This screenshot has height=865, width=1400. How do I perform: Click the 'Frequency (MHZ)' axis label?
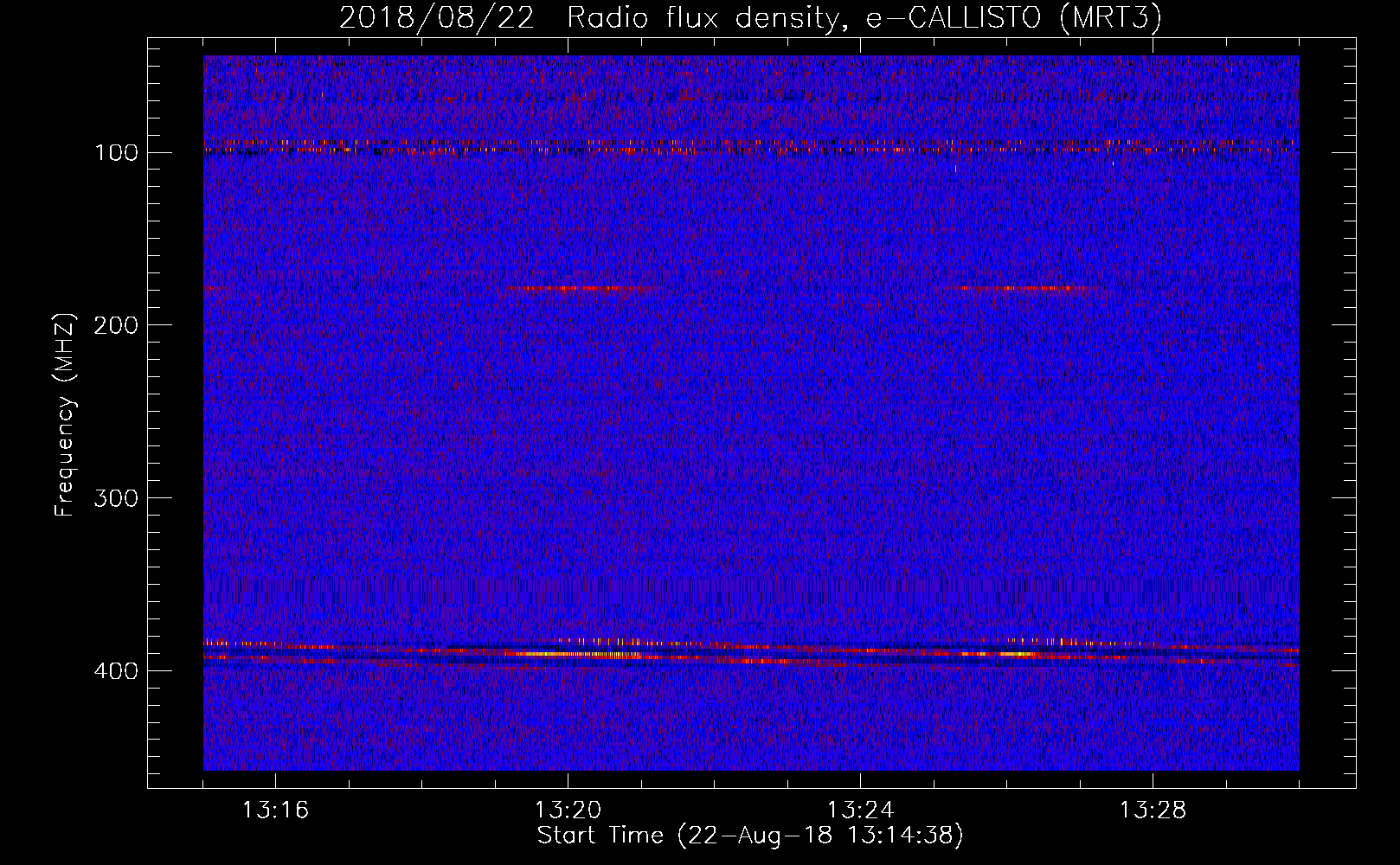pos(65,414)
